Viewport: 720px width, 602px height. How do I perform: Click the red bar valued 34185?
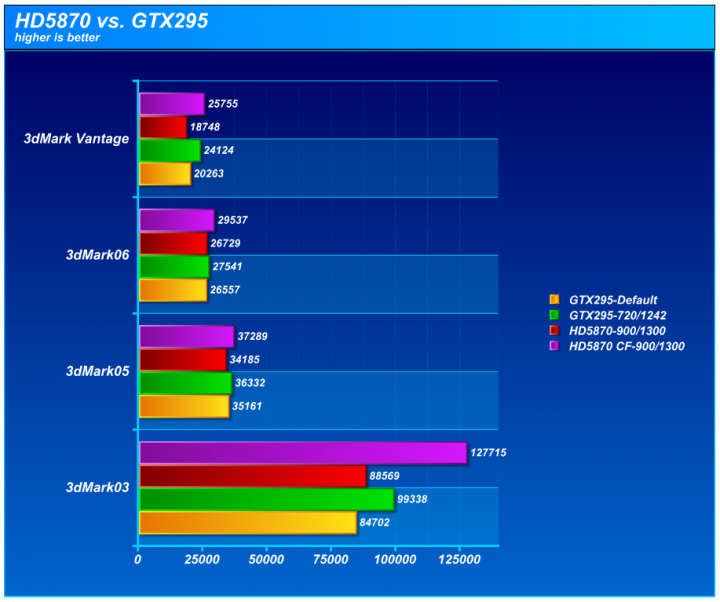tap(183, 360)
